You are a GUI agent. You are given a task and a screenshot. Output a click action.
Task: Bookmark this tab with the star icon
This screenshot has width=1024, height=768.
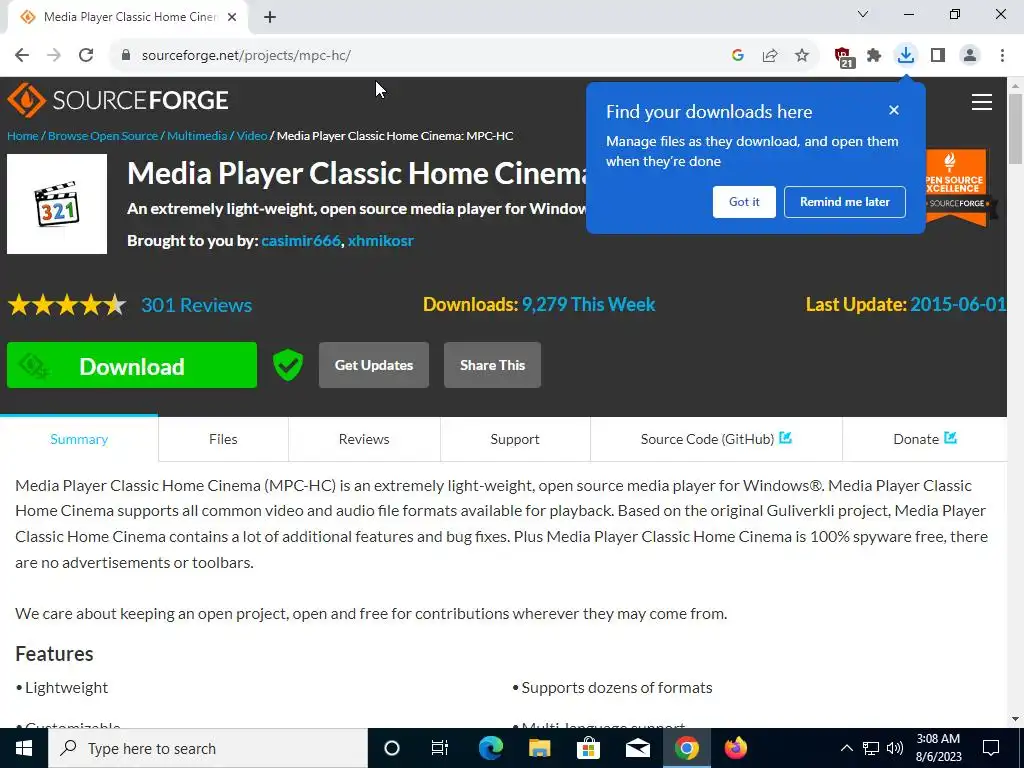click(802, 56)
